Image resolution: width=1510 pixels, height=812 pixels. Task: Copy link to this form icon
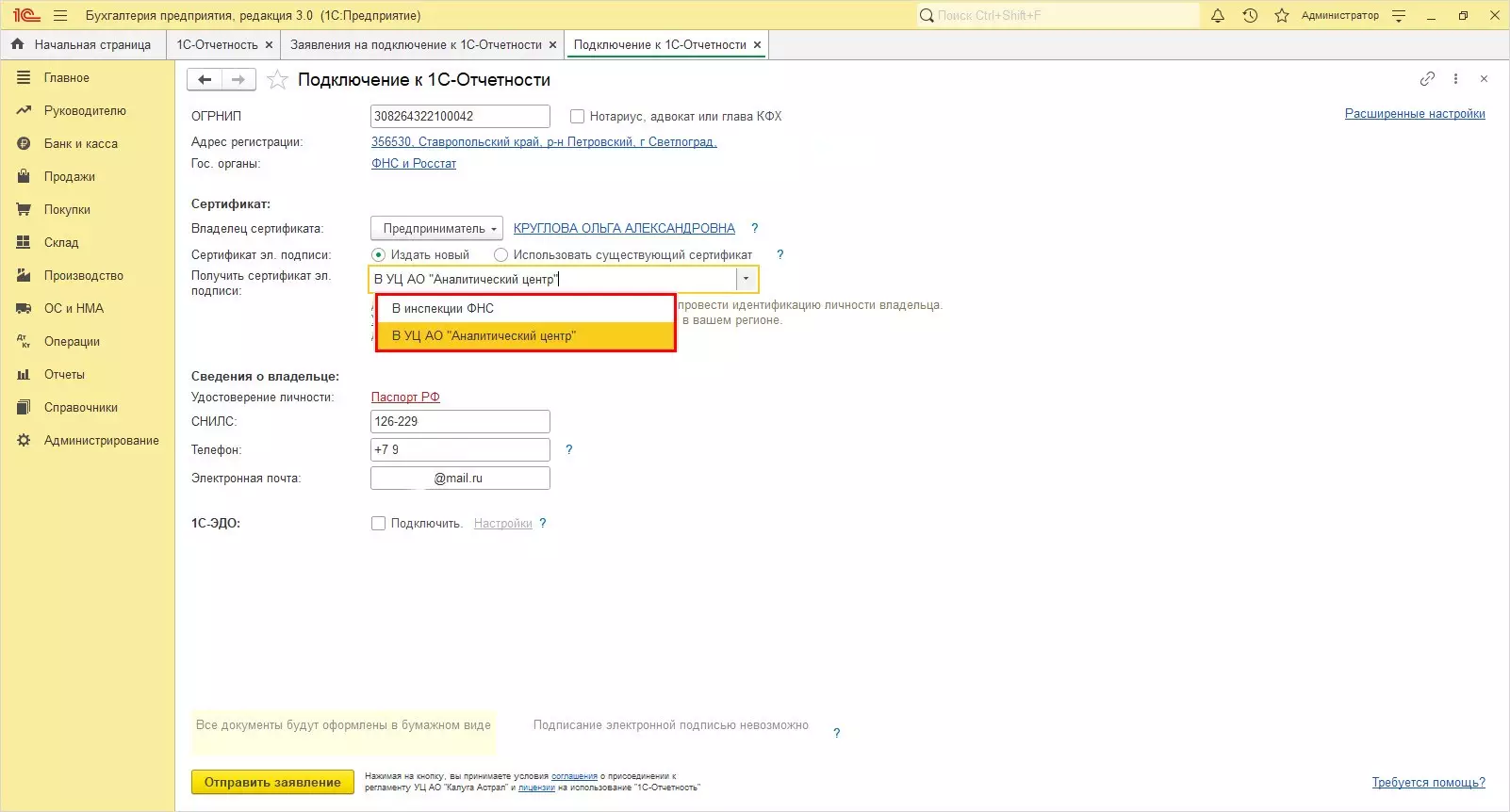tap(1428, 79)
